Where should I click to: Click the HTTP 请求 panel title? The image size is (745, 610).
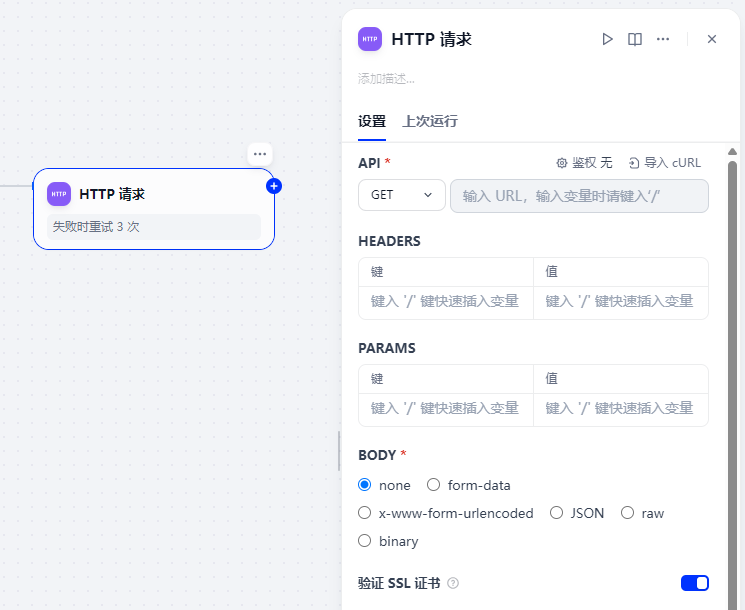point(431,39)
